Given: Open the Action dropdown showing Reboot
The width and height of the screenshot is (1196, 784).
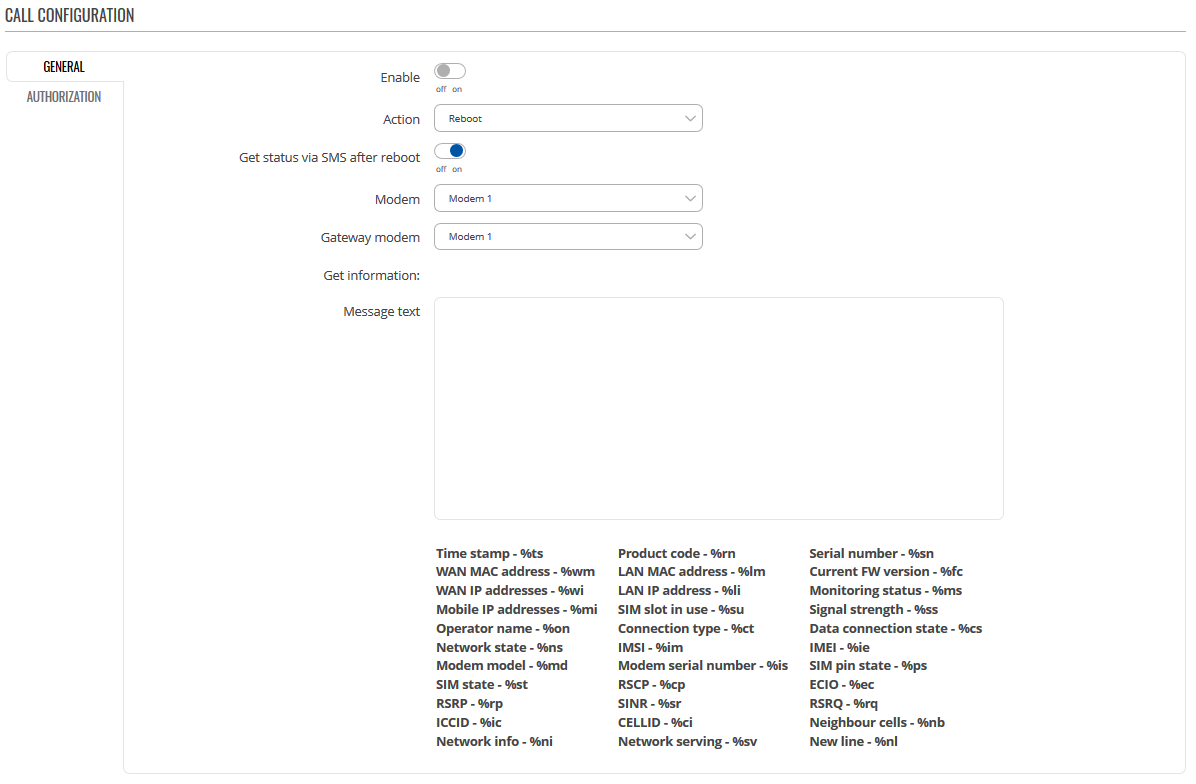Looking at the screenshot, I should tap(568, 119).
